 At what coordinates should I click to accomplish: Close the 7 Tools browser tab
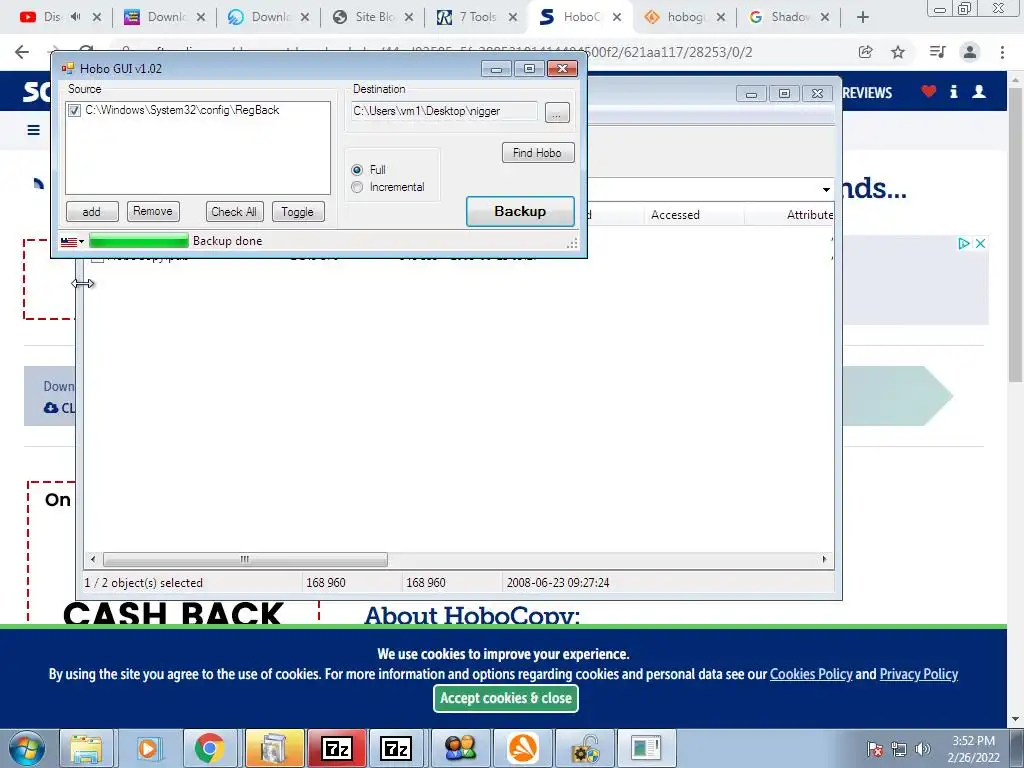[x=513, y=18]
